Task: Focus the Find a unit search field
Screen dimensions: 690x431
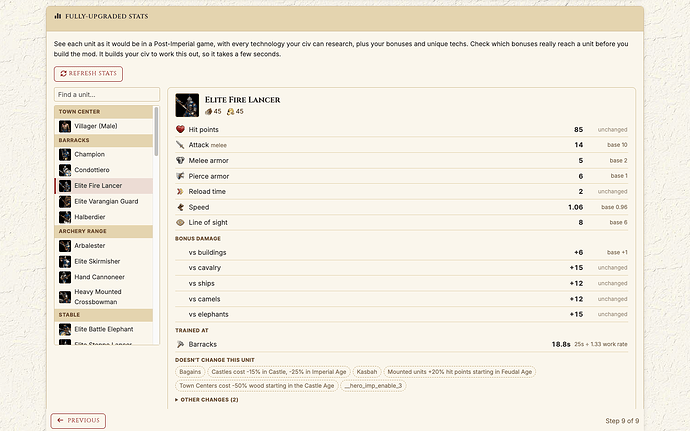Action: click(107, 94)
